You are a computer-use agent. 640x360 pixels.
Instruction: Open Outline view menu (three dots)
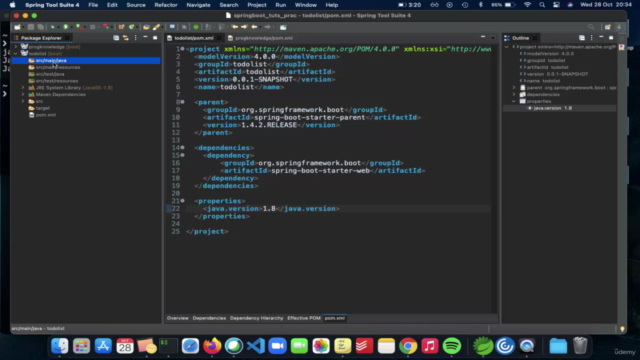tap(591, 38)
